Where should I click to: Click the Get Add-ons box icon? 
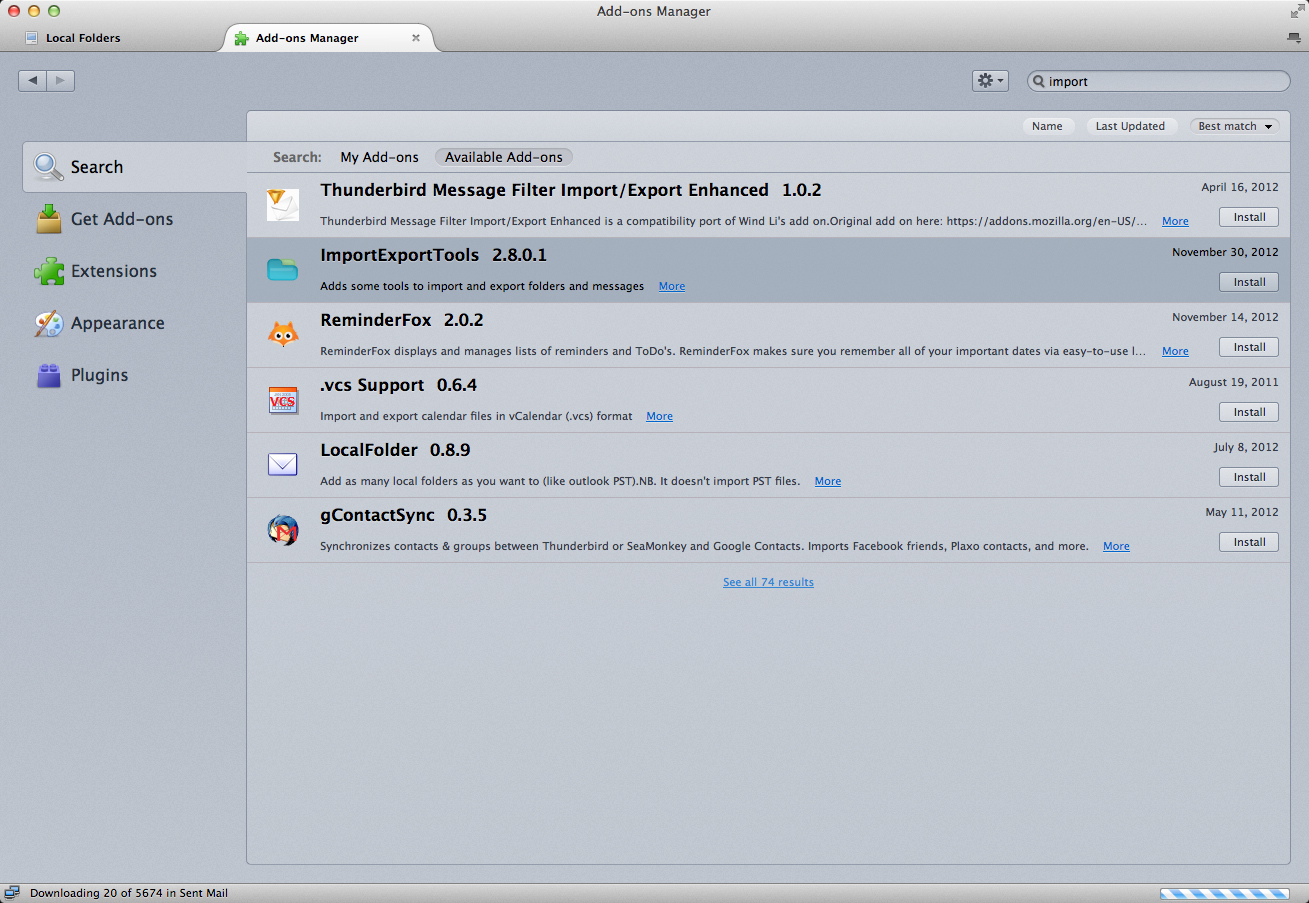tap(49, 219)
